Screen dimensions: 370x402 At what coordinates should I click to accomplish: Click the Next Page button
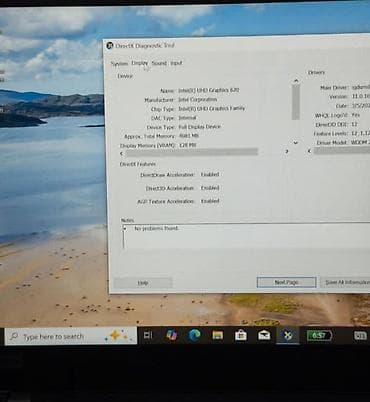point(286,282)
